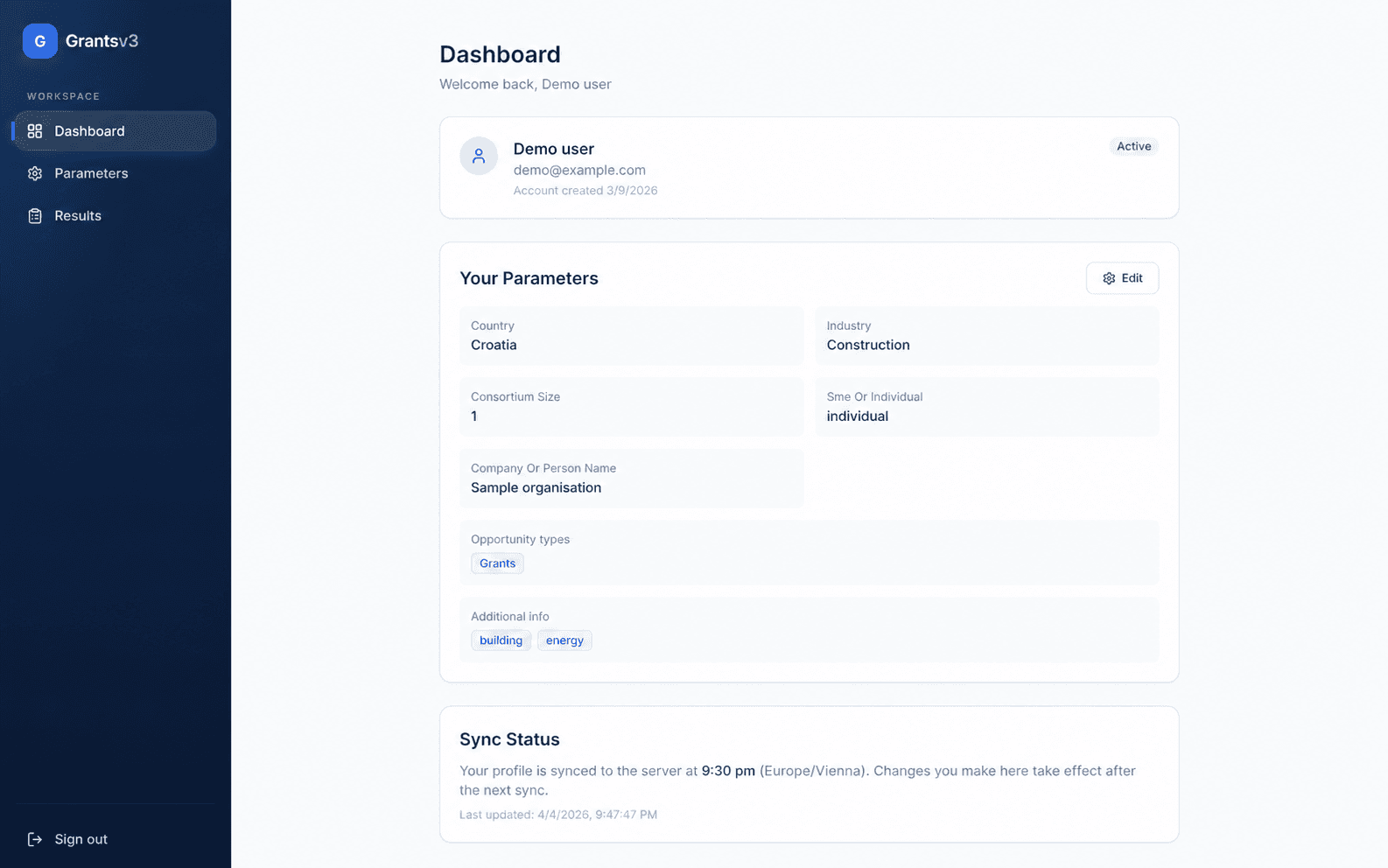This screenshot has width=1388, height=868.
Task: Go to the Parameters page
Action: (116, 173)
